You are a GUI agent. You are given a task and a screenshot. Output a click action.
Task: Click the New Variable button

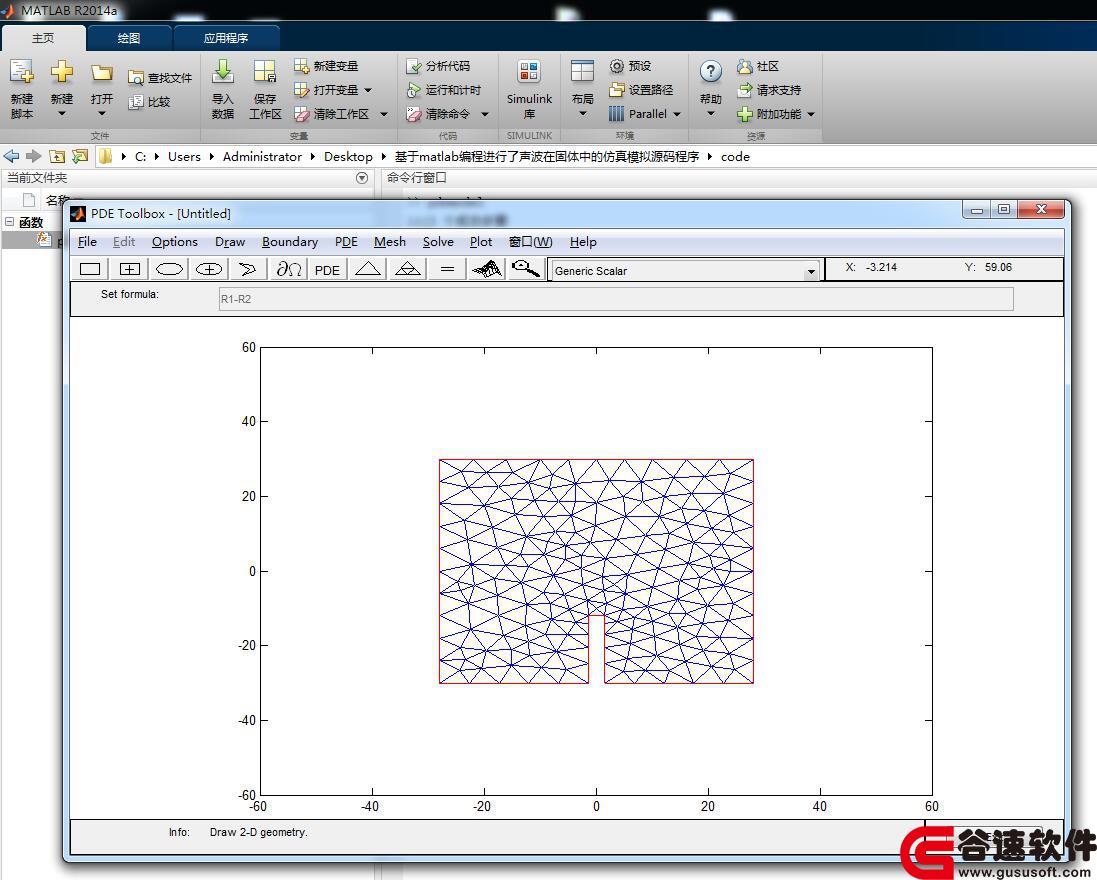click(x=326, y=66)
